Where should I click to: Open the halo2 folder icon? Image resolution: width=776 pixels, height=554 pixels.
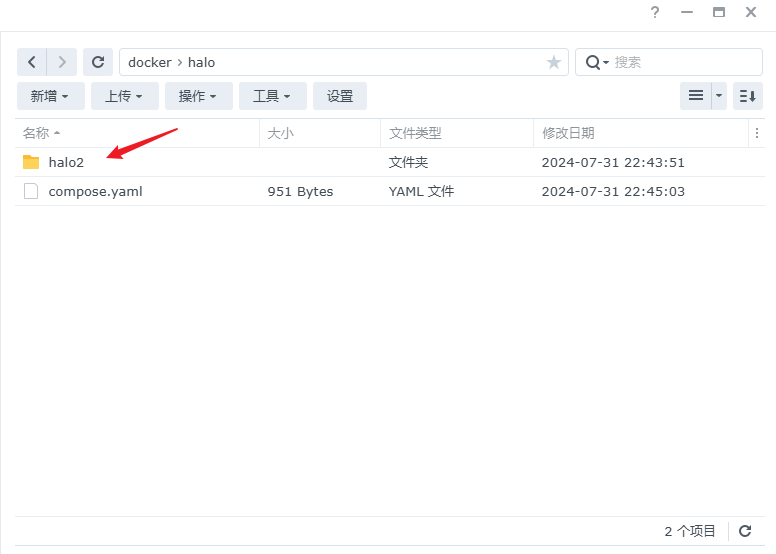click(31, 162)
